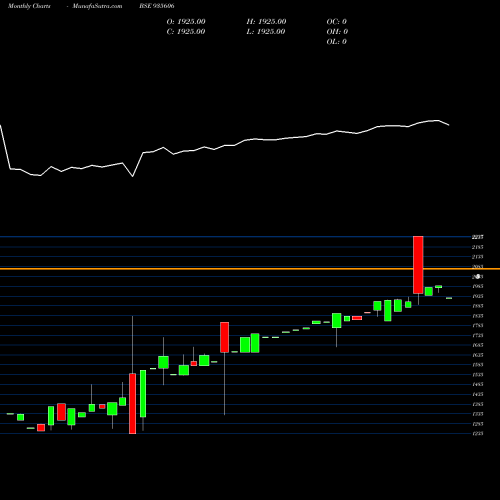Image resolution: width=500 pixels, height=500 pixels.
Task: Click the orange horizontal price level line
Action: (x=250, y=269)
